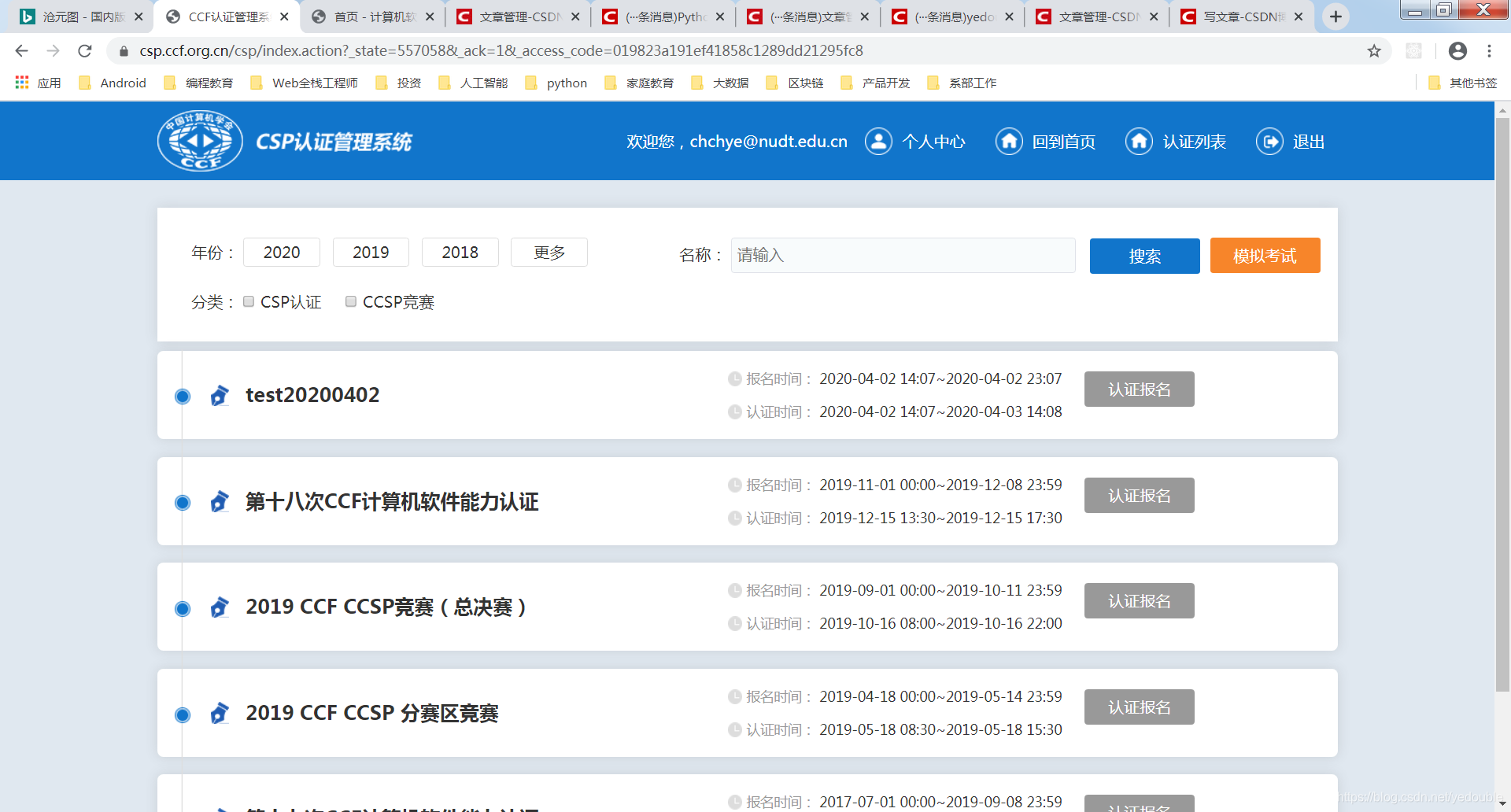Screen dimensions: 1511x812
Task: Click timeline dot of 第十八次CCF row
Action: click(x=183, y=502)
